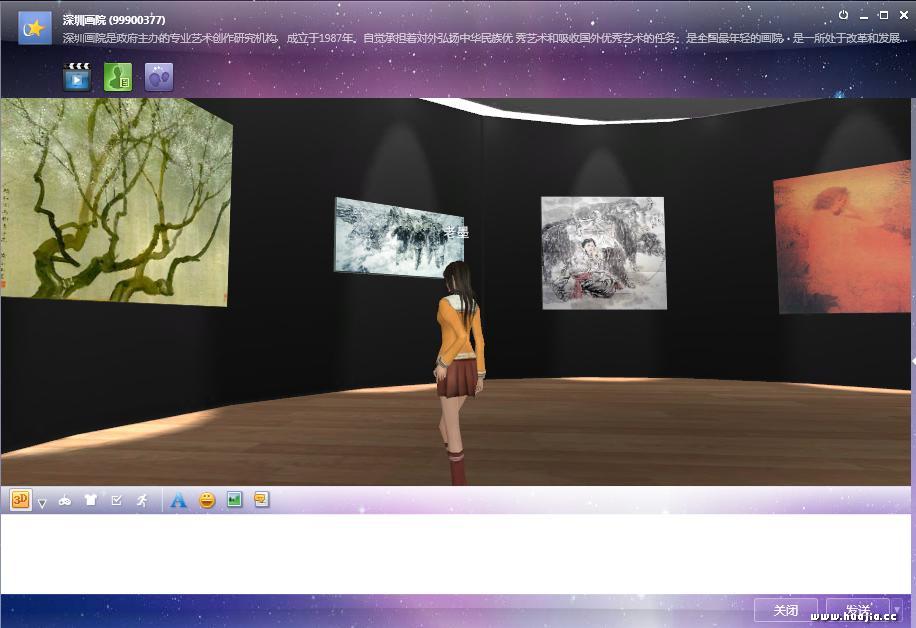The height and width of the screenshot is (628, 916).
Task: Click the snowy blue-white painting
Action: coord(399,237)
